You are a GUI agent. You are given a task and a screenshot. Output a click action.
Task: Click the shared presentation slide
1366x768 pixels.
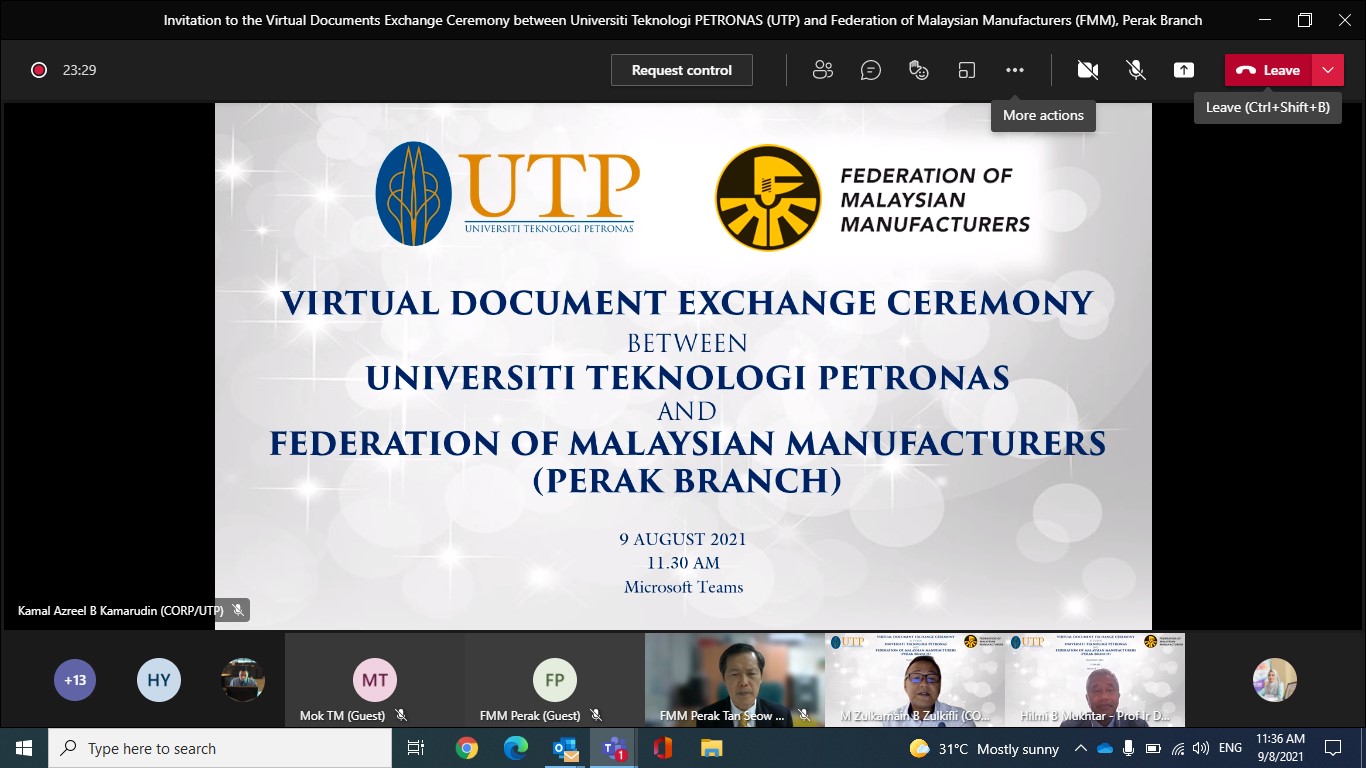(683, 366)
